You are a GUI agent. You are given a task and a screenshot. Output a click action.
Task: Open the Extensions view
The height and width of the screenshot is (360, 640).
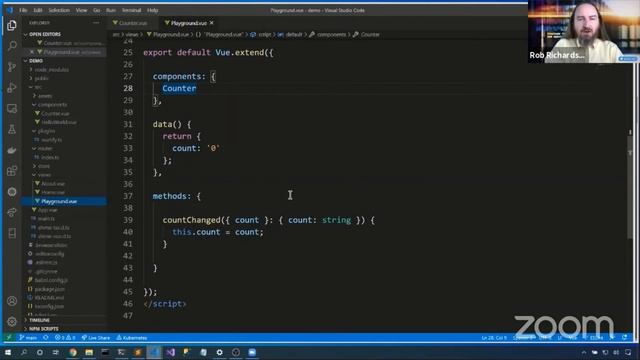click(12, 171)
